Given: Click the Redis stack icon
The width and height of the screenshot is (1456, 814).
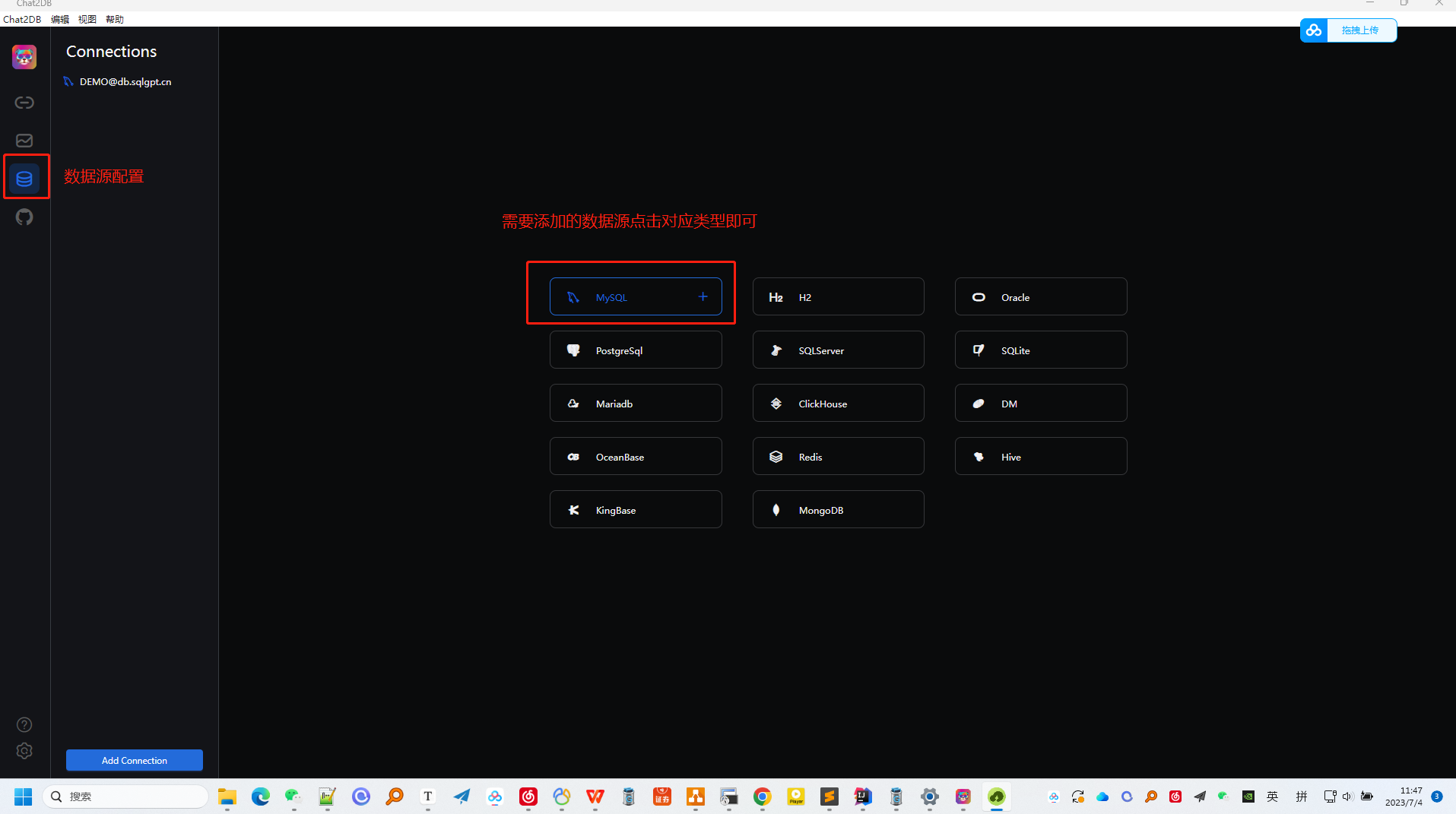Looking at the screenshot, I should (x=776, y=457).
